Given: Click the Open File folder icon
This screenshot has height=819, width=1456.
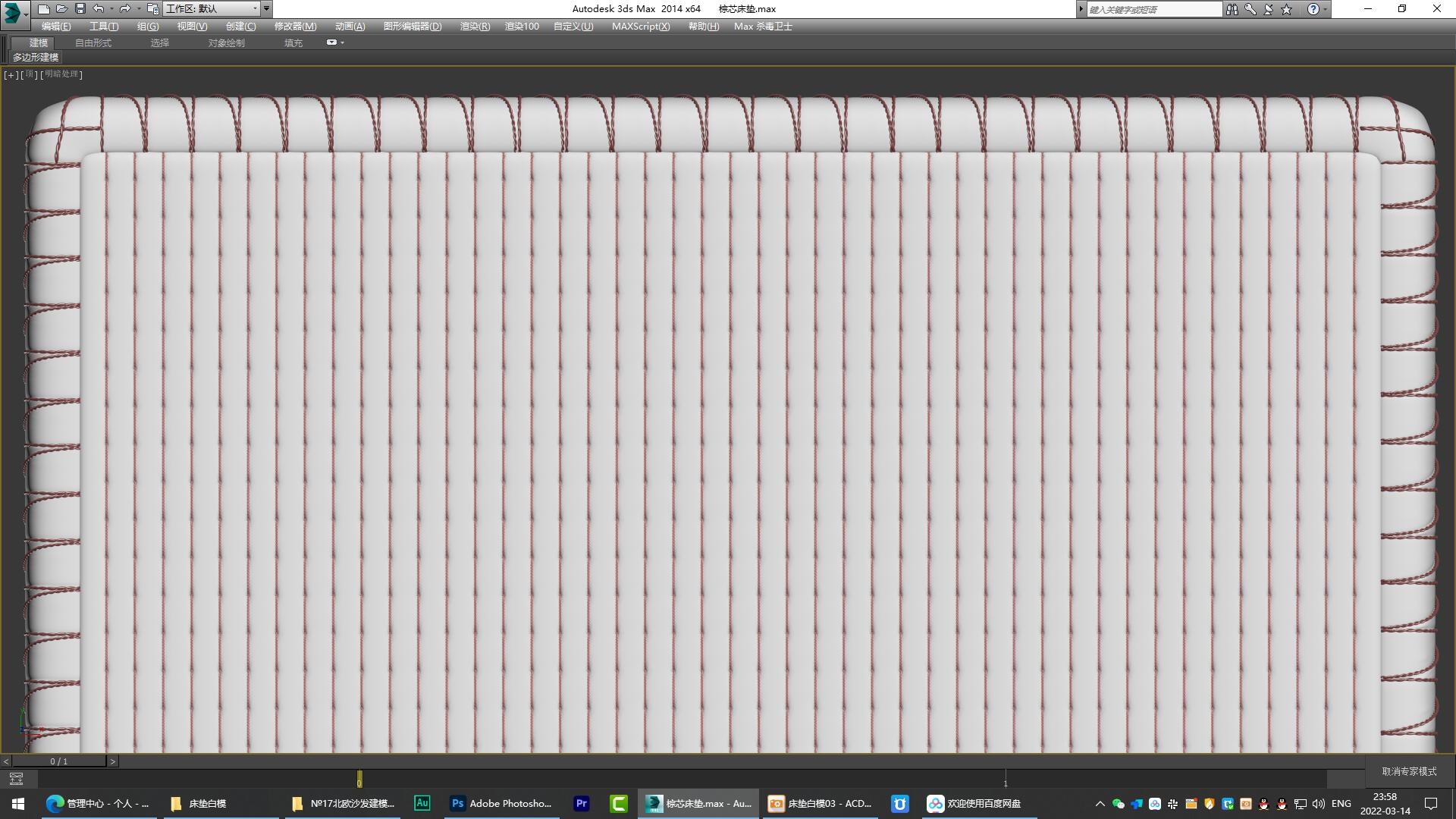Looking at the screenshot, I should (x=62, y=9).
